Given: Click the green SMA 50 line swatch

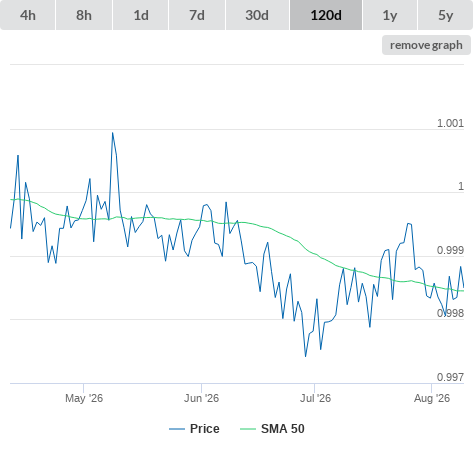Looking at the screenshot, I should 248,429.
